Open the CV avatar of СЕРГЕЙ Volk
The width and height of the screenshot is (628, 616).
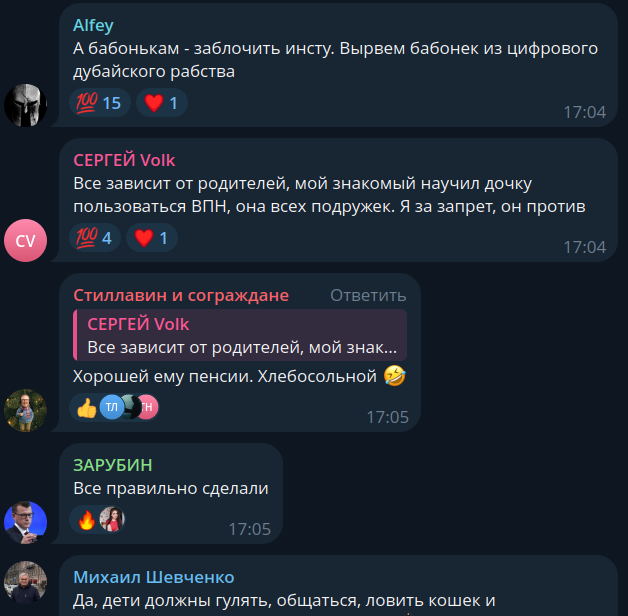[x=26, y=240]
